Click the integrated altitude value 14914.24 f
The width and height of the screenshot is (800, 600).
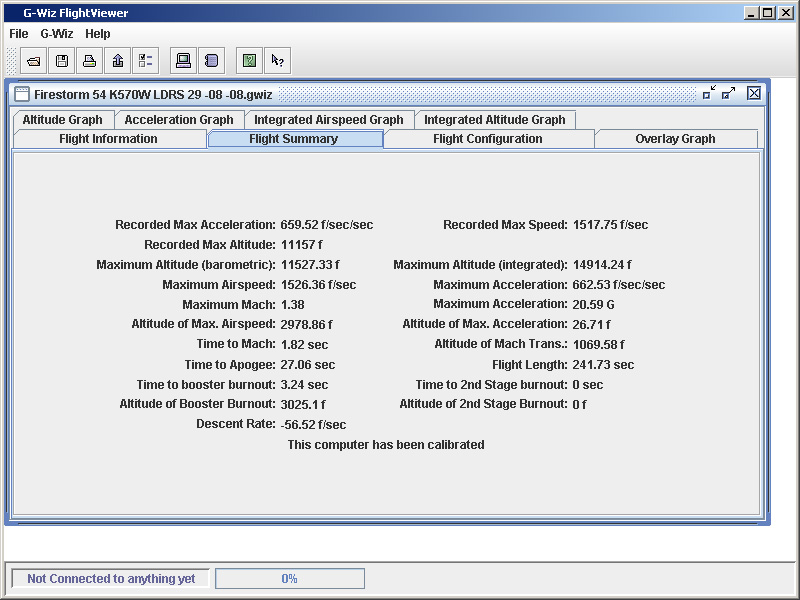pyautogui.click(x=602, y=264)
